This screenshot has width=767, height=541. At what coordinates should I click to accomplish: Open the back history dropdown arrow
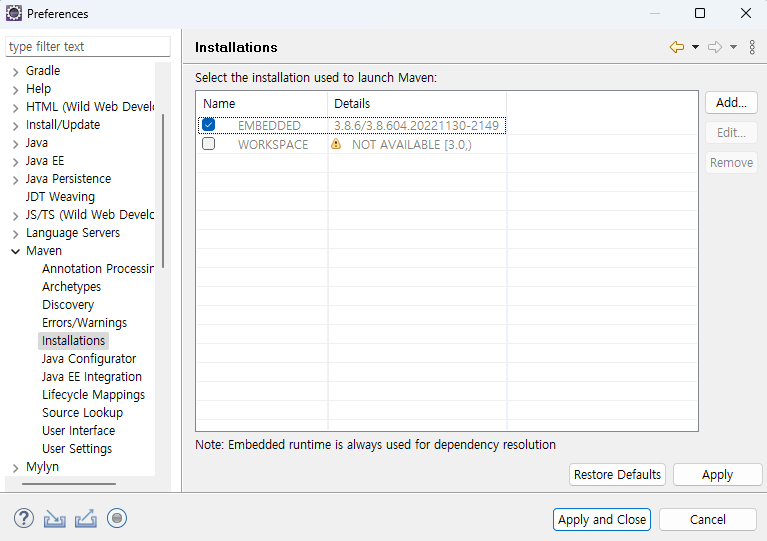pyautogui.click(x=695, y=47)
